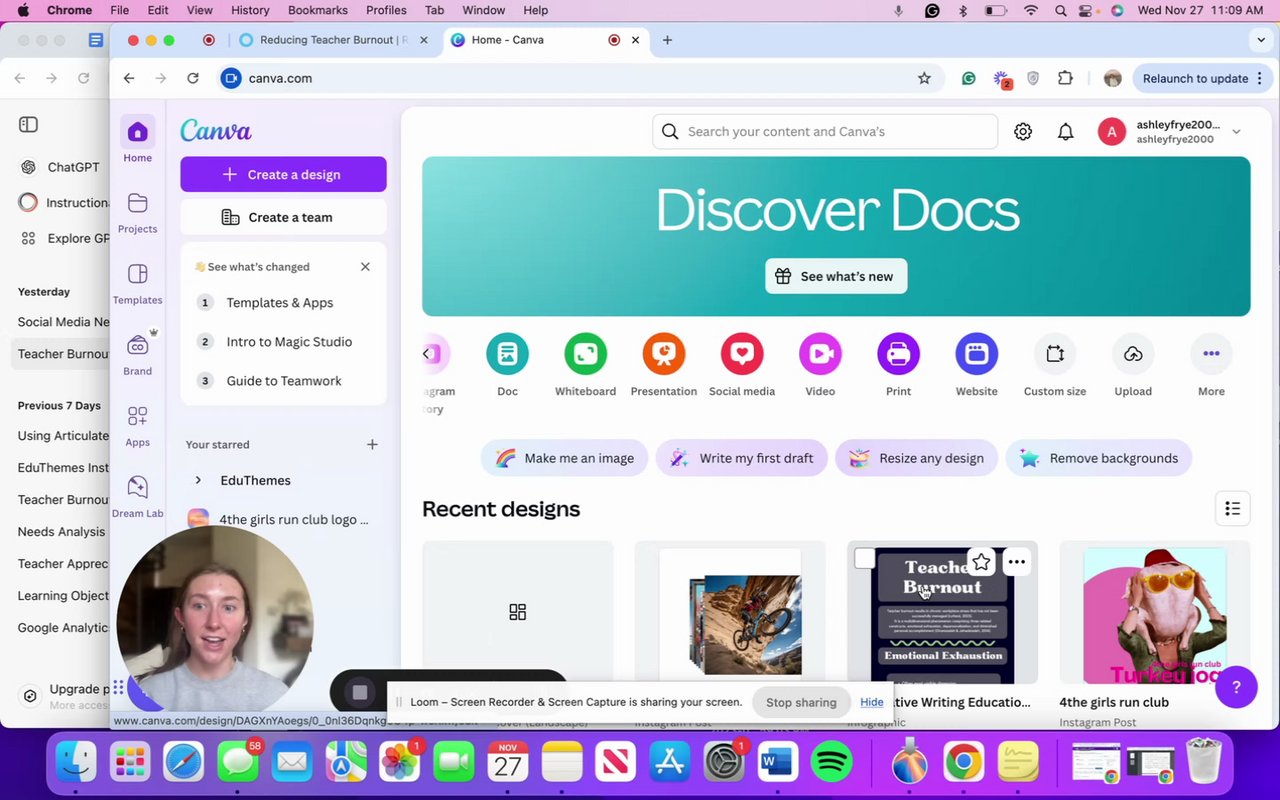This screenshot has width=1280, height=800.
Task: Switch recent designs to list view
Action: click(1233, 509)
